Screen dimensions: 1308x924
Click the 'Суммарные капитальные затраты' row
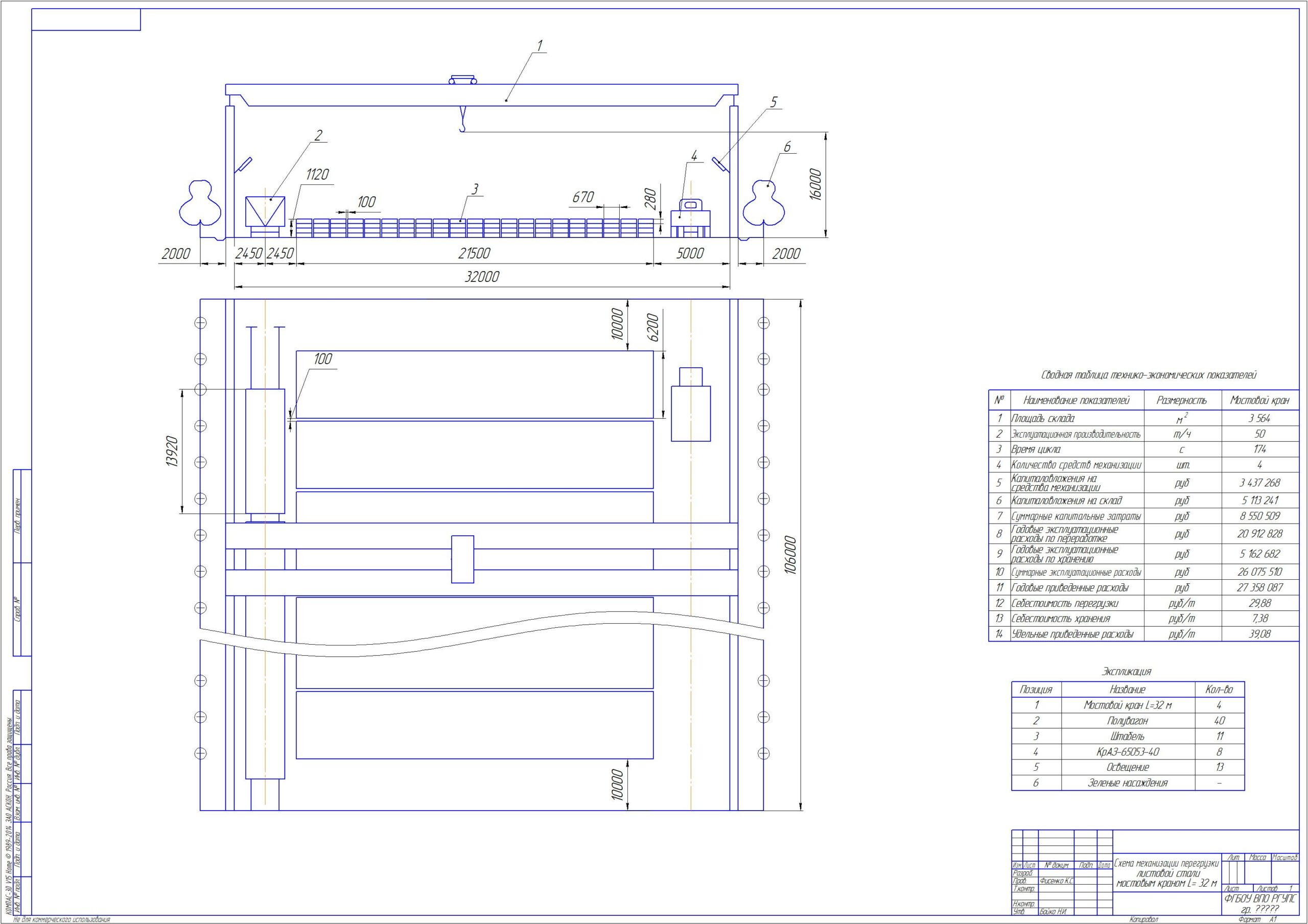pyautogui.click(x=1143, y=516)
